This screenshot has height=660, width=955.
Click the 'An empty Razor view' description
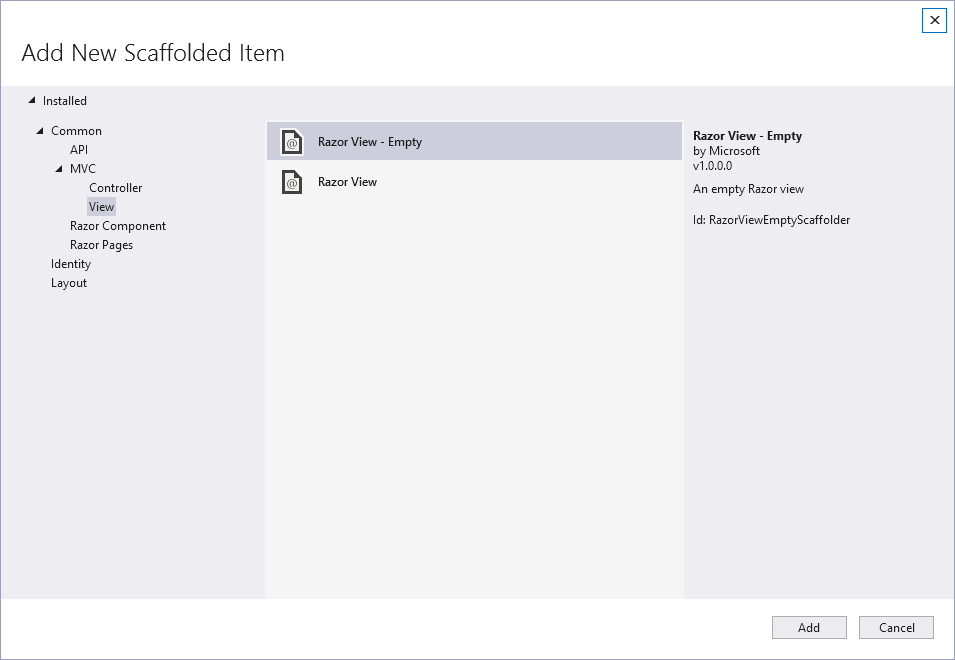748,189
